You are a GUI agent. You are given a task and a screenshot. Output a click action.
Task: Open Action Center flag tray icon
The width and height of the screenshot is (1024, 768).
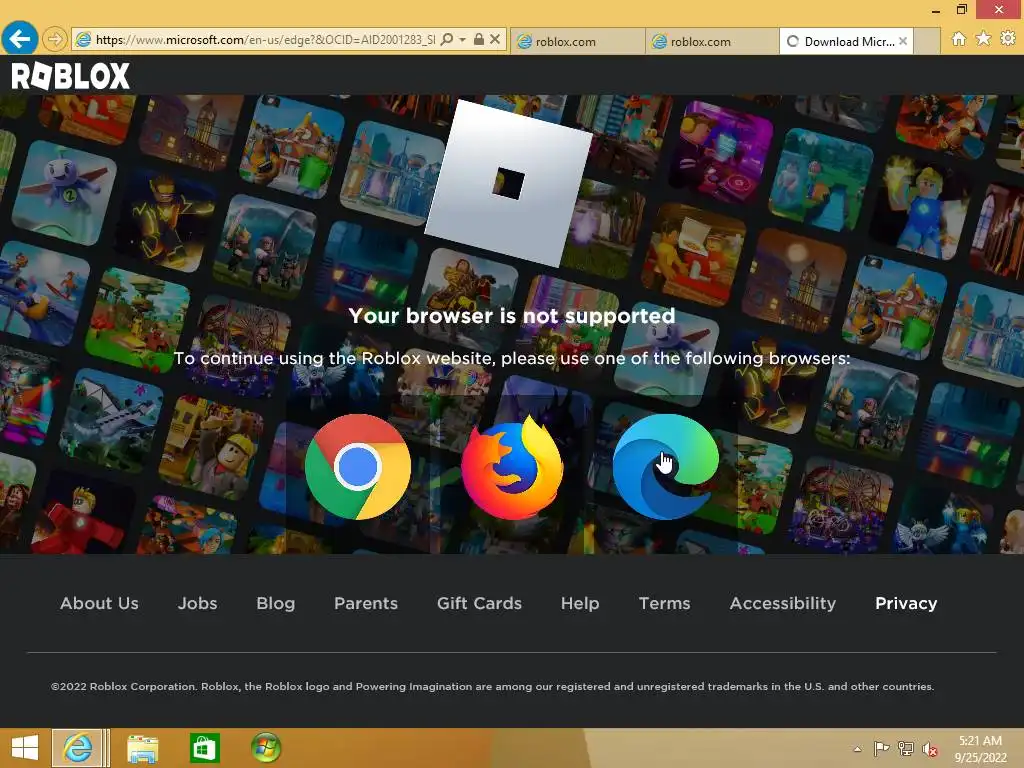click(881, 748)
